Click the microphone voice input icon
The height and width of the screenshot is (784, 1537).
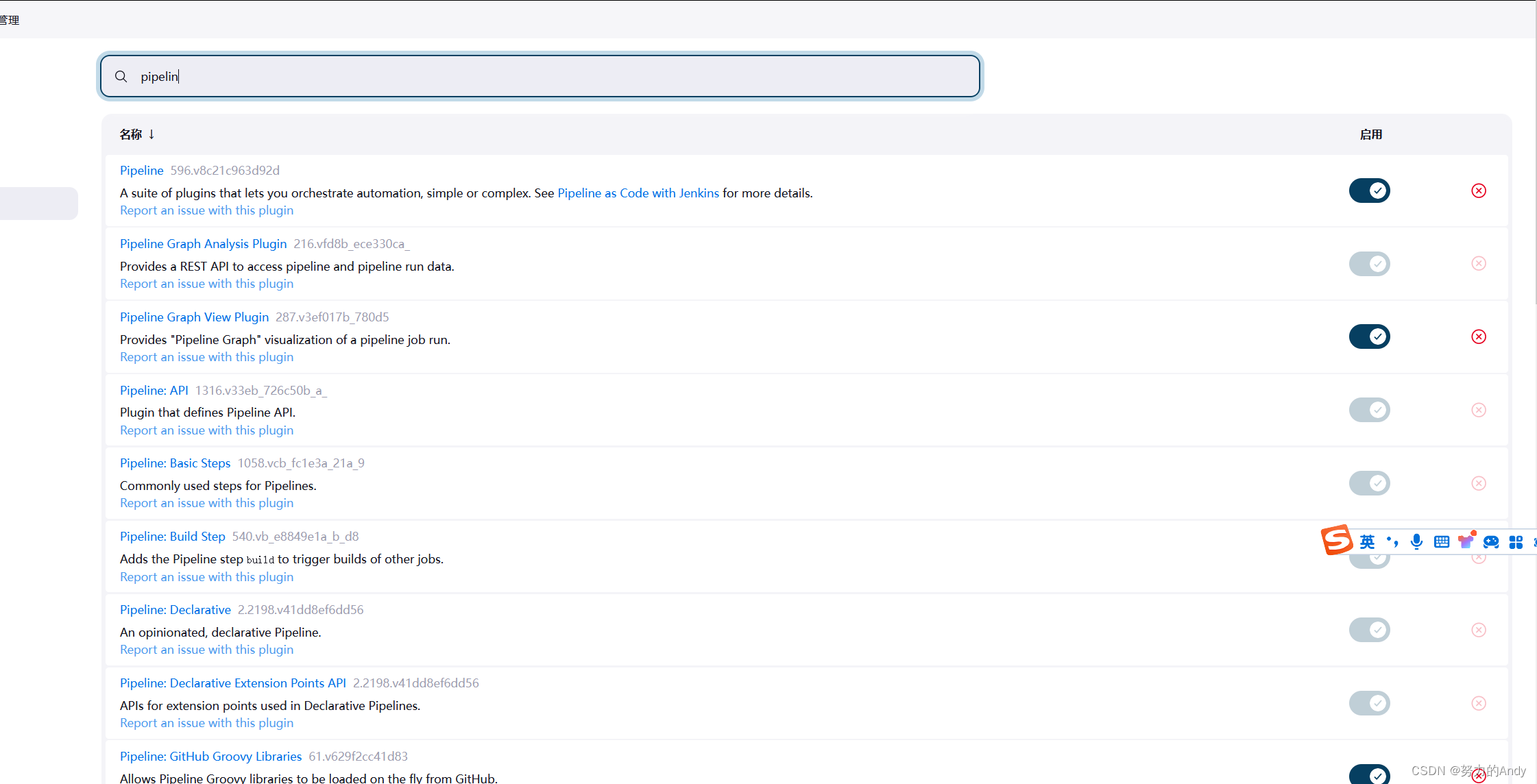[1416, 542]
